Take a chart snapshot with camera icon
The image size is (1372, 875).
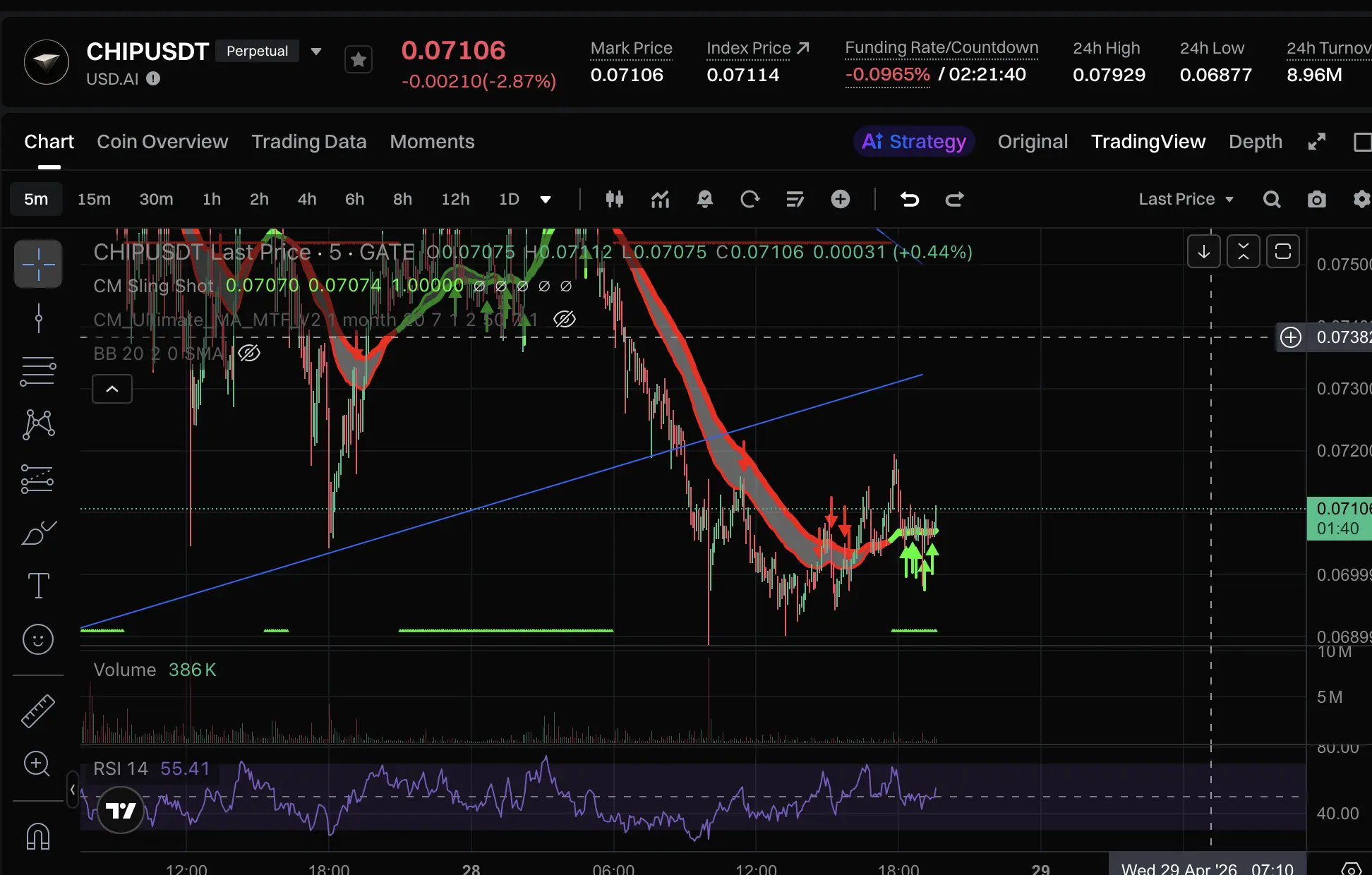[x=1316, y=200]
